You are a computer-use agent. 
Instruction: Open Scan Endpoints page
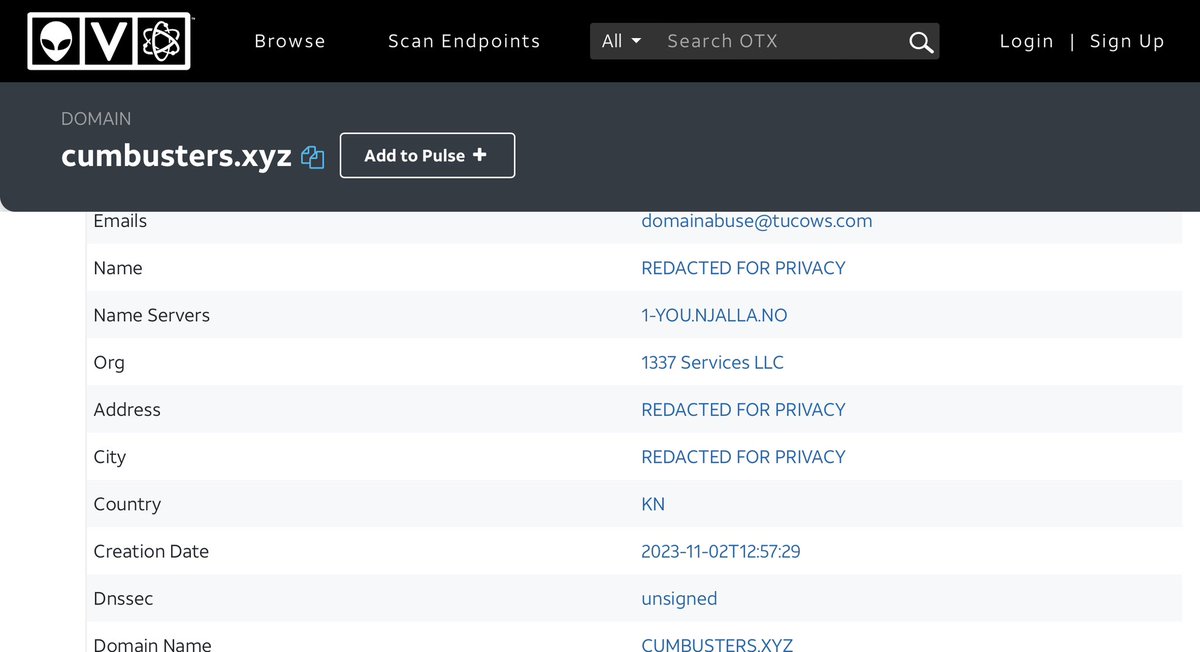coord(464,41)
